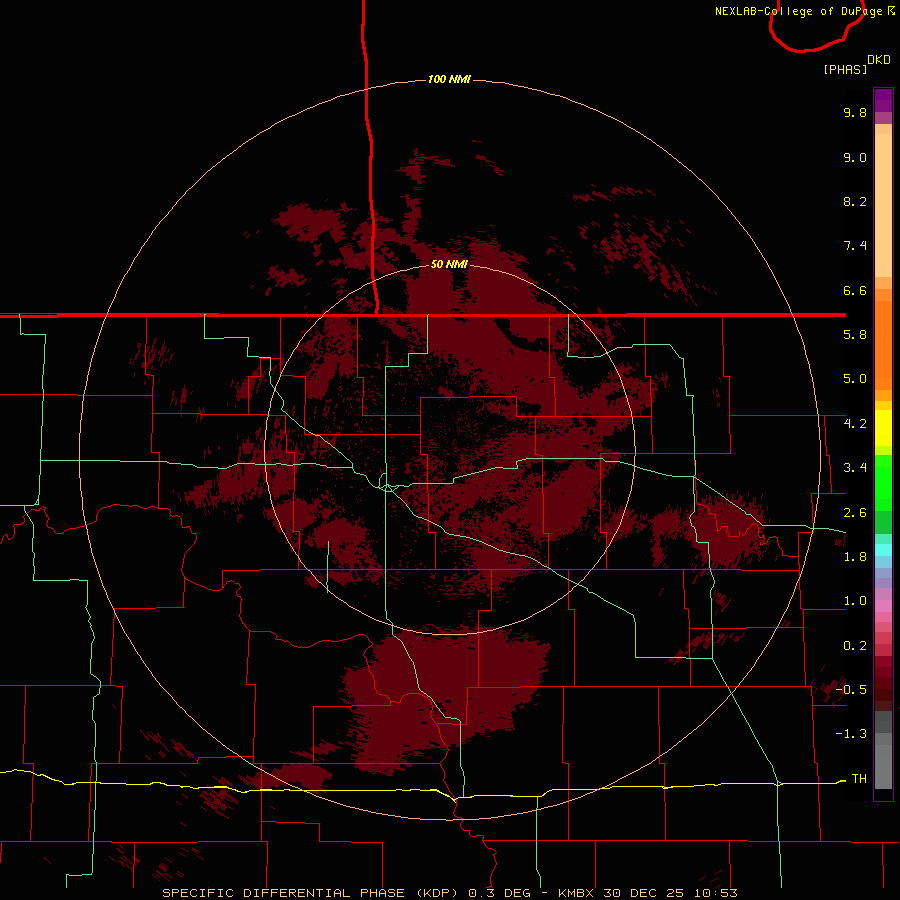Image resolution: width=900 pixels, height=900 pixels.
Task: Click the 9.0 value on legend
Action: click(855, 157)
